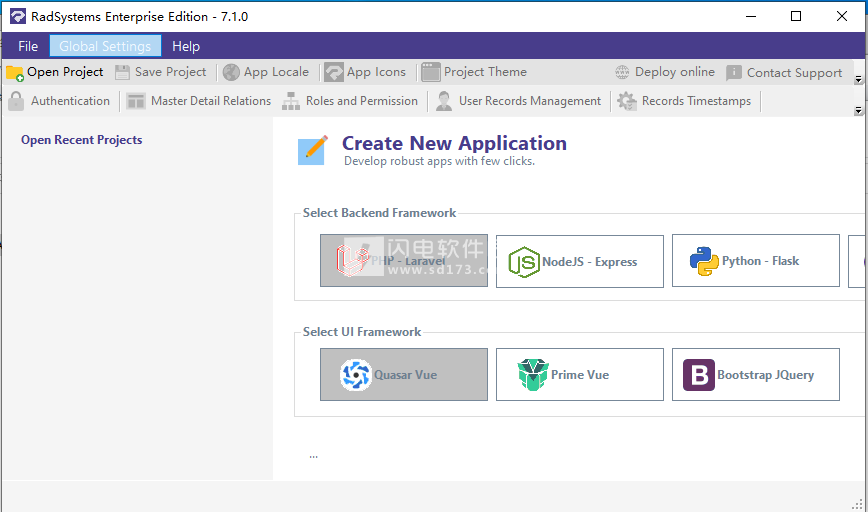Click the Open Project label
Viewport: 868px width, 512px height.
point(65,72)
